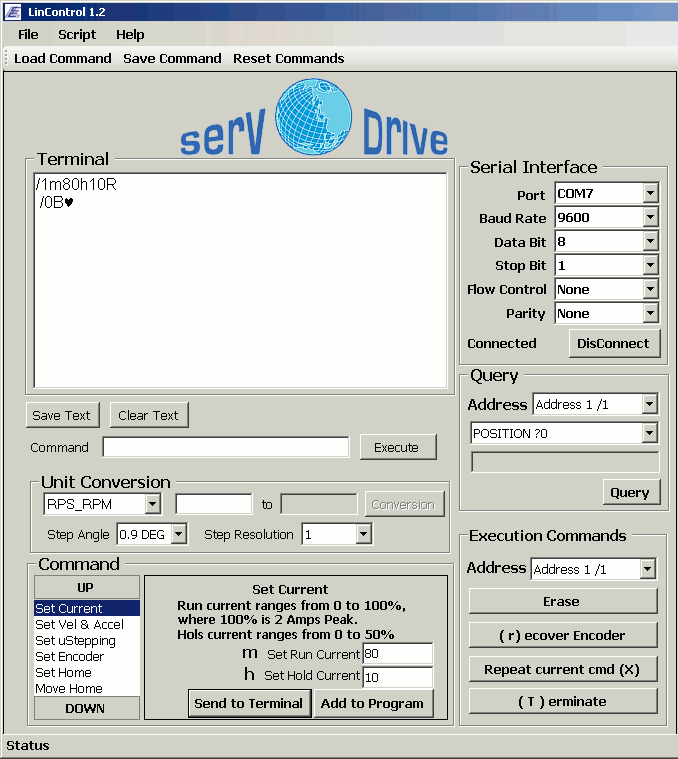The height and width of the screenshot is (759, 678).
Task: Click the Set Run Current field
Action: point(398,654)
